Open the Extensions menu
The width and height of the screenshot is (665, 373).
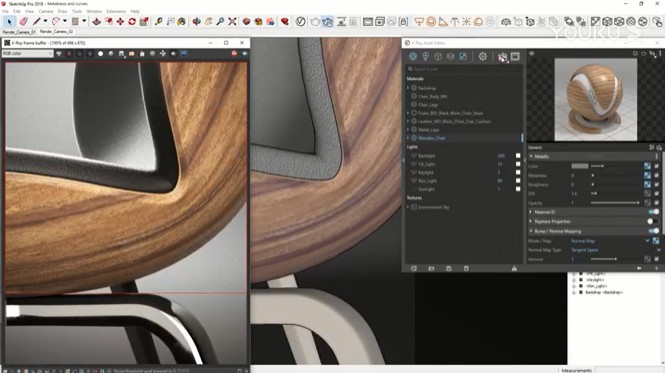[116, 11]
